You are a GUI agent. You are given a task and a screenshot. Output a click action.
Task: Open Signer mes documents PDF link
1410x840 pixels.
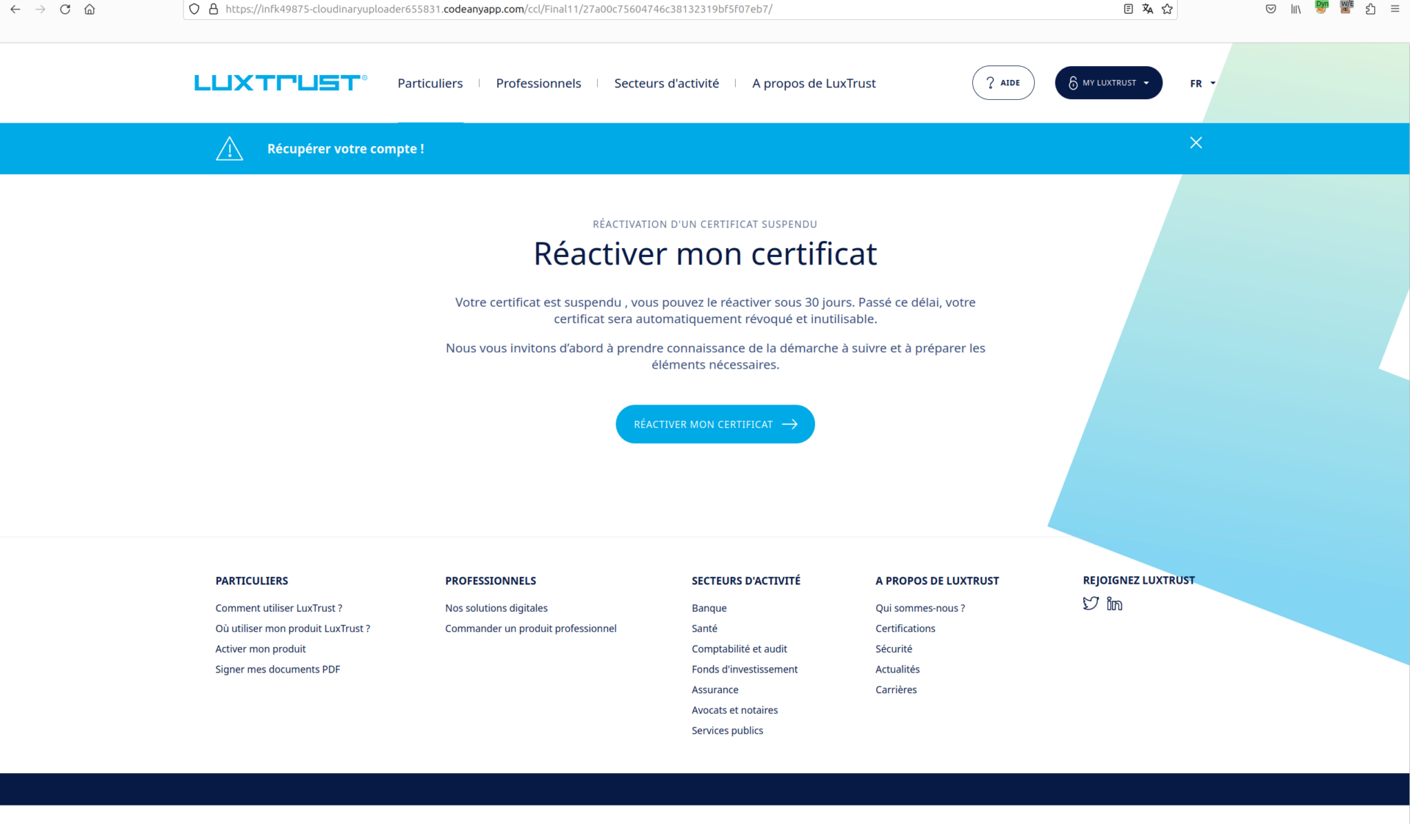click(x=278, y=670)
